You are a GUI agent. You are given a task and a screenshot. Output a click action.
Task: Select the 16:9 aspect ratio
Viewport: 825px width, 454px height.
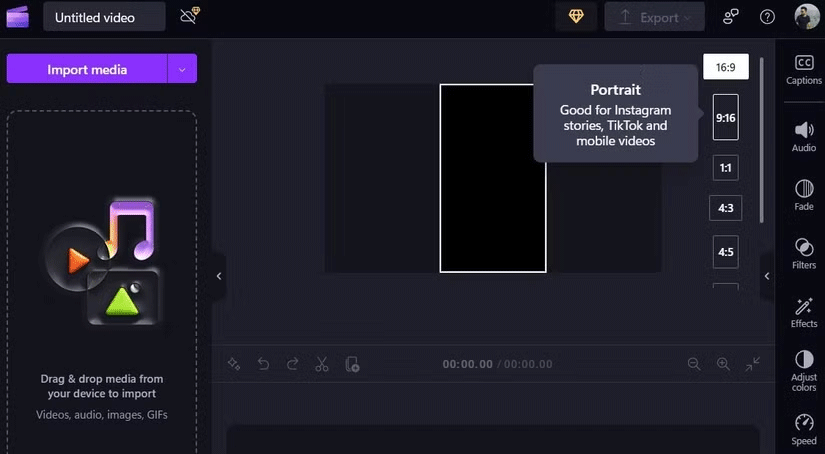tap(726, 67)
